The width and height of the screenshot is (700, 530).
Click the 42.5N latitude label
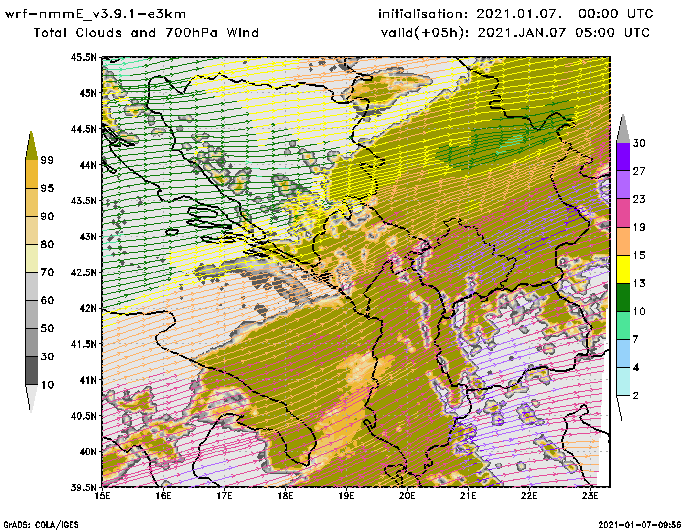point(83,272)
